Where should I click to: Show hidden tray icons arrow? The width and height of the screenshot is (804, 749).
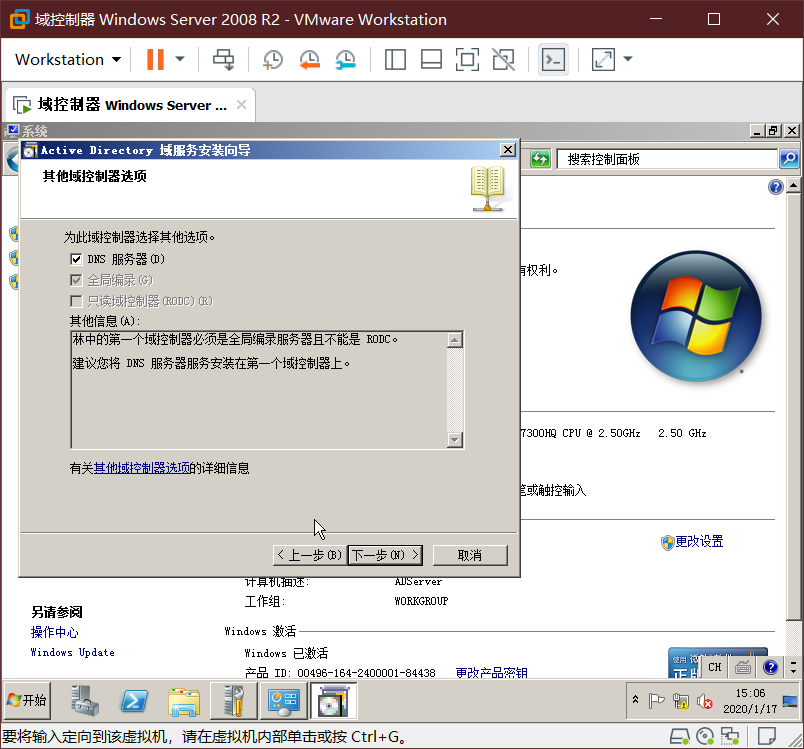click(635, 699)
